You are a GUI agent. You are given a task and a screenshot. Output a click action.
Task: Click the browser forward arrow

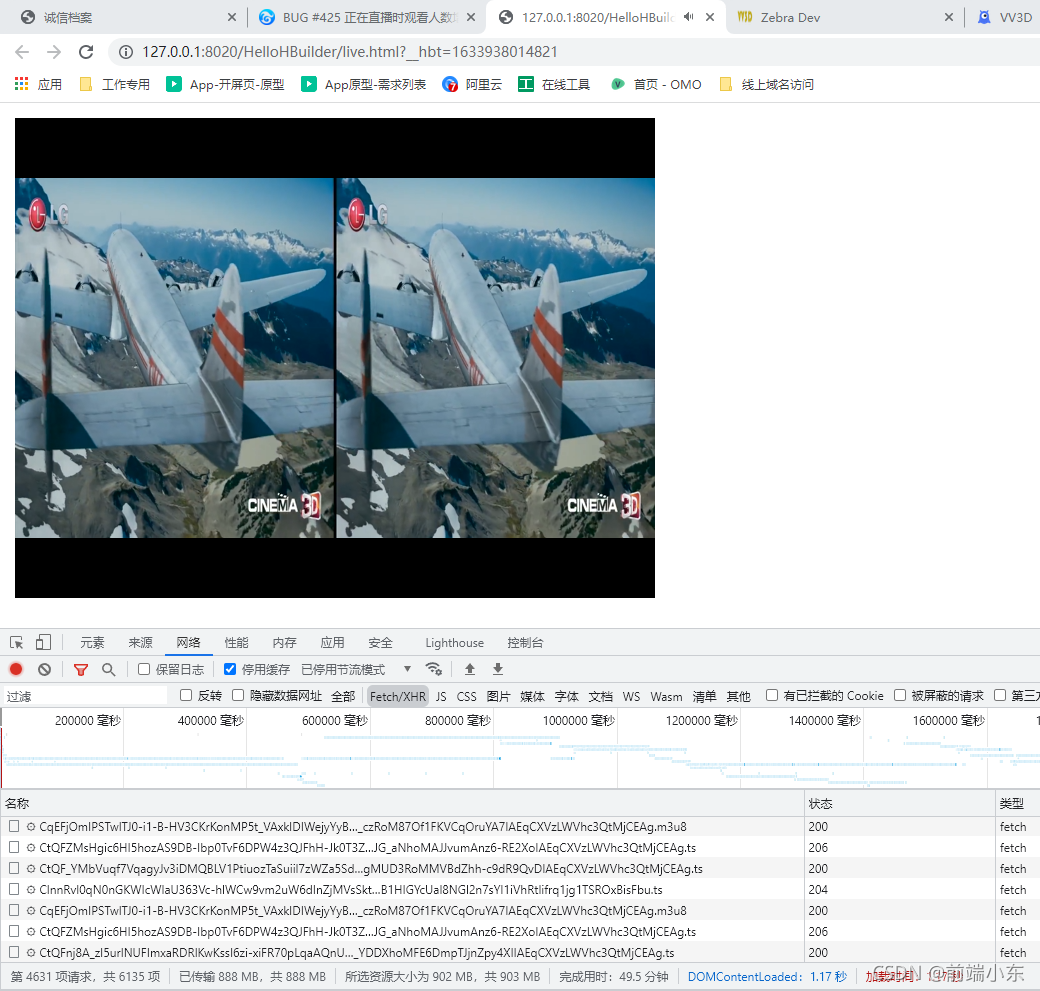54,52
